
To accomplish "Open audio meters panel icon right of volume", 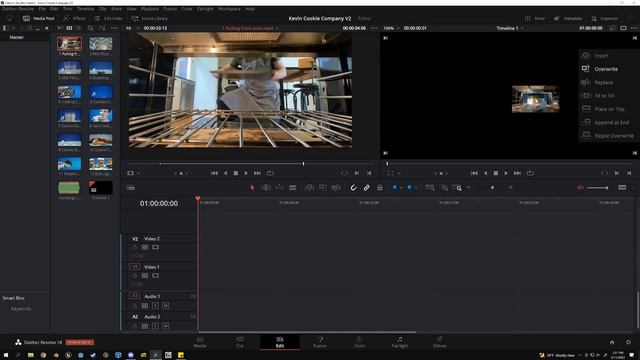I will (622, 188).
